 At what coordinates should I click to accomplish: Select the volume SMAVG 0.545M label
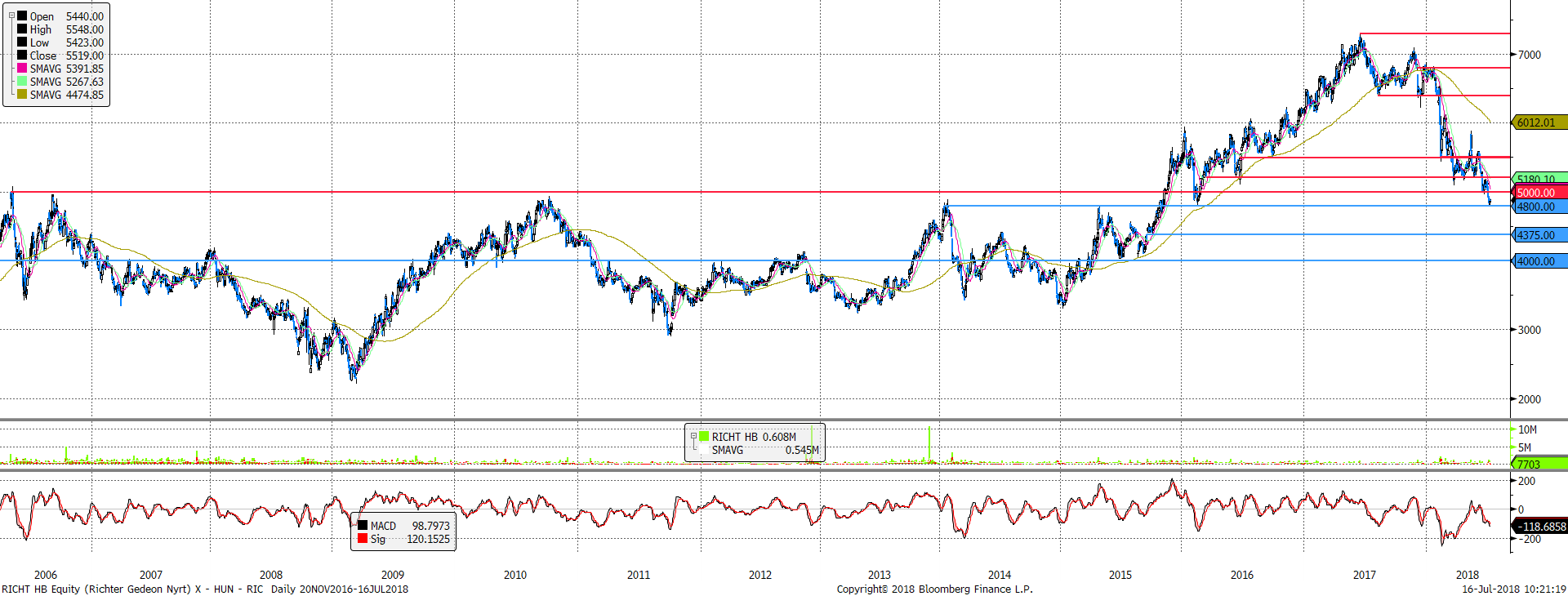pyautogui.click(x=765, y=450)
